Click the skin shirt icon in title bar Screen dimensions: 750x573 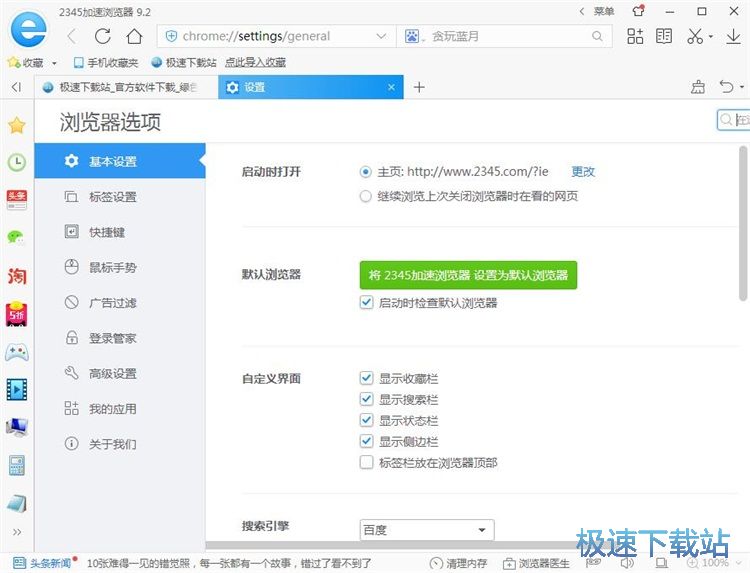[x=638, y=11]
